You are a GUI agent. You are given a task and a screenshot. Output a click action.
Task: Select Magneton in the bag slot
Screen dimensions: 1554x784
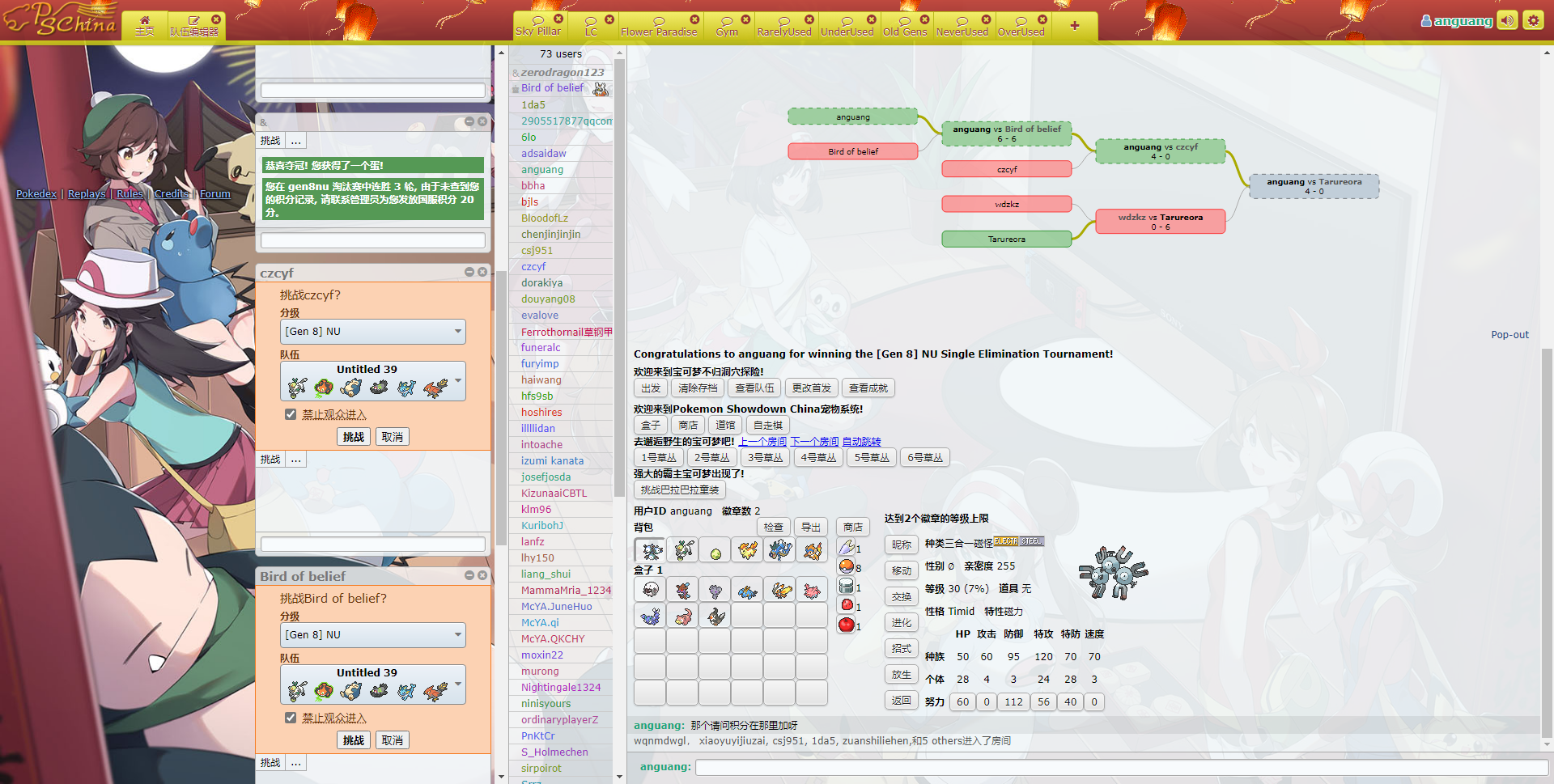coord(651,551)
